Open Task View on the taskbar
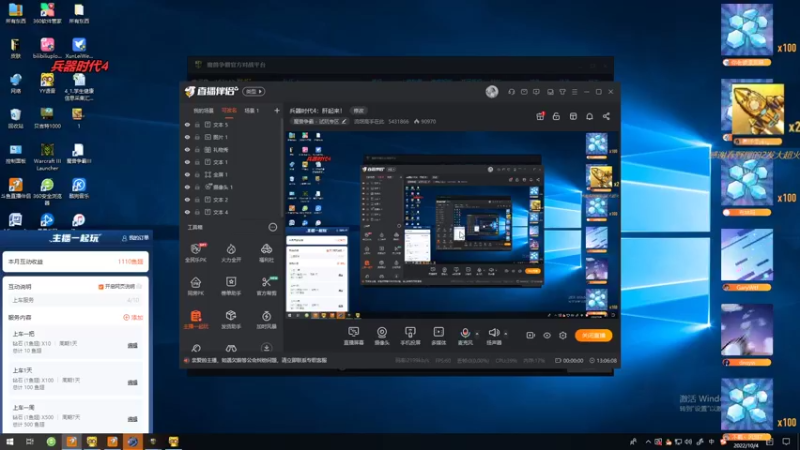 point(30,441)
